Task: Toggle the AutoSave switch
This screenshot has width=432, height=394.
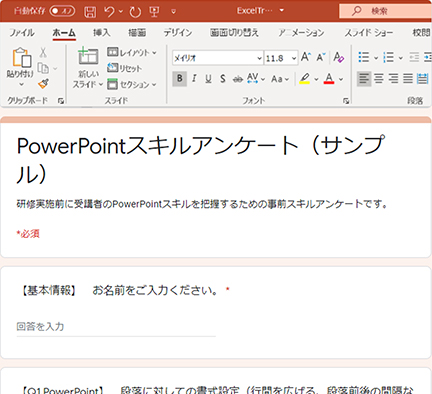Action: pos(62,11)
